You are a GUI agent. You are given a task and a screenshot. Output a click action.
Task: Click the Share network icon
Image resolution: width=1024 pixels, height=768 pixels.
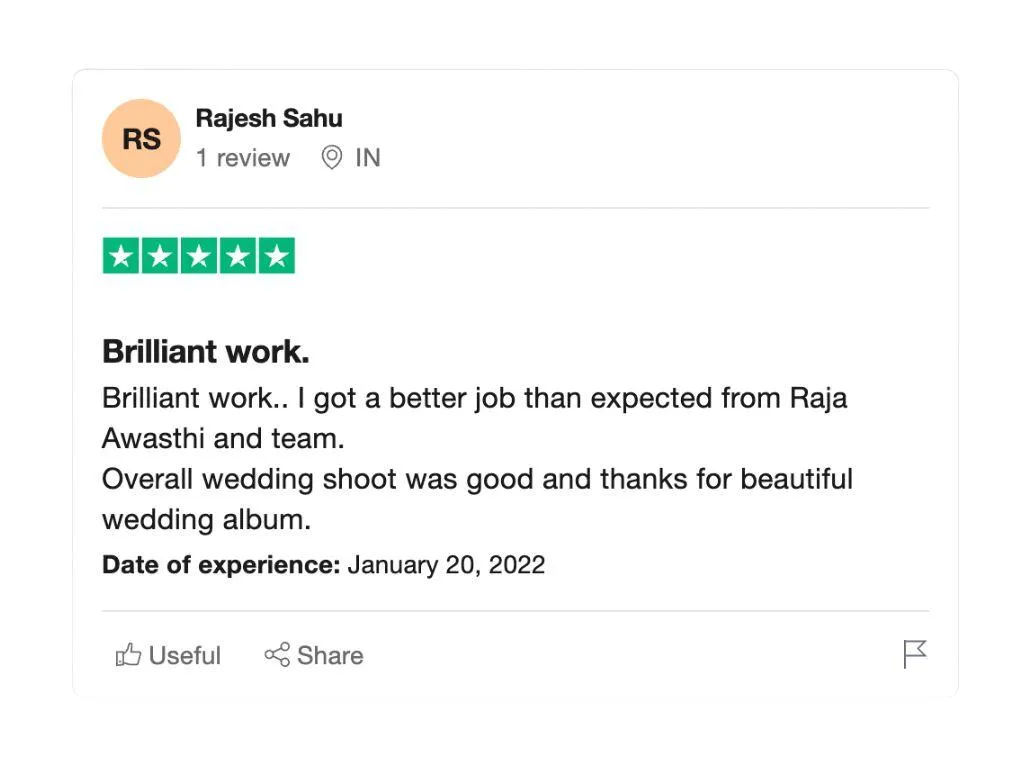point(277,654)
